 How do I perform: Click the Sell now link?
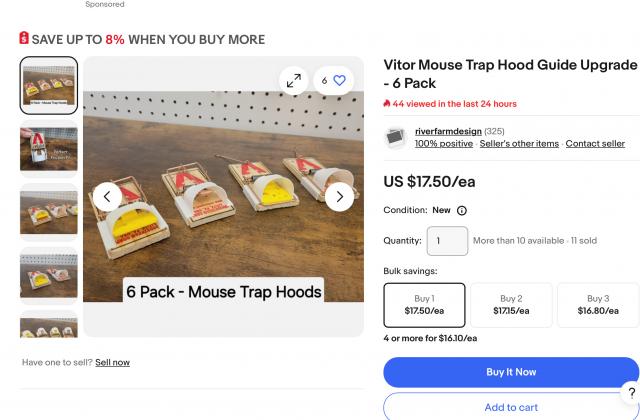pyautogui.click(x=112, y=362)
